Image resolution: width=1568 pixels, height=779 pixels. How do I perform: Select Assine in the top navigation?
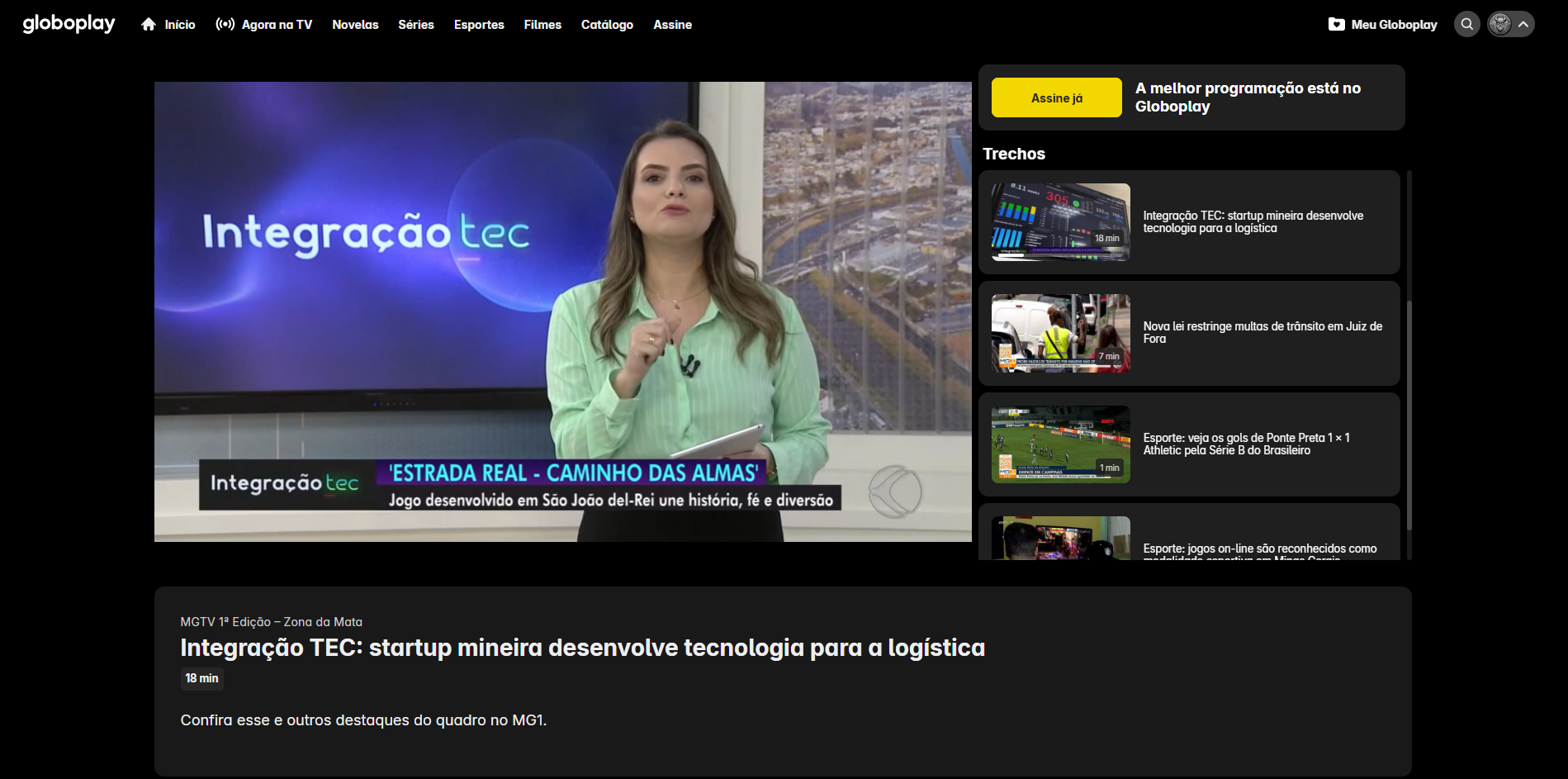pyautogui.click(x=673, y=25)
